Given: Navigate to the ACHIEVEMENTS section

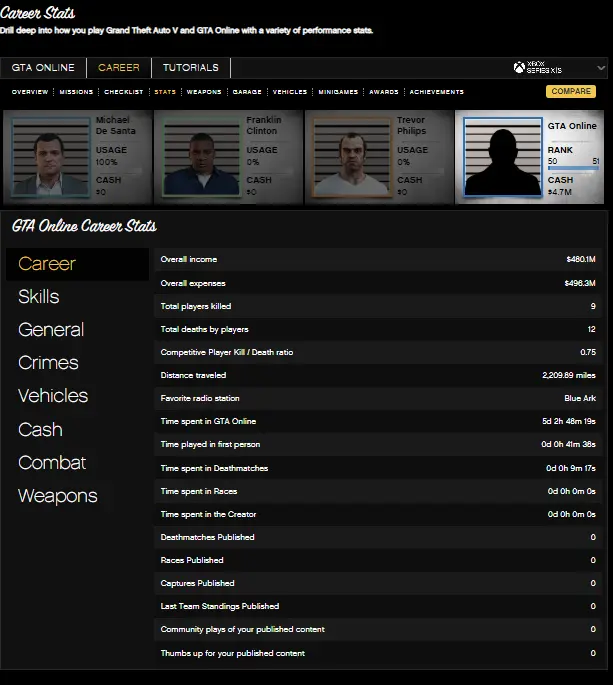Looking at the screenshot, I should (436, 92).
